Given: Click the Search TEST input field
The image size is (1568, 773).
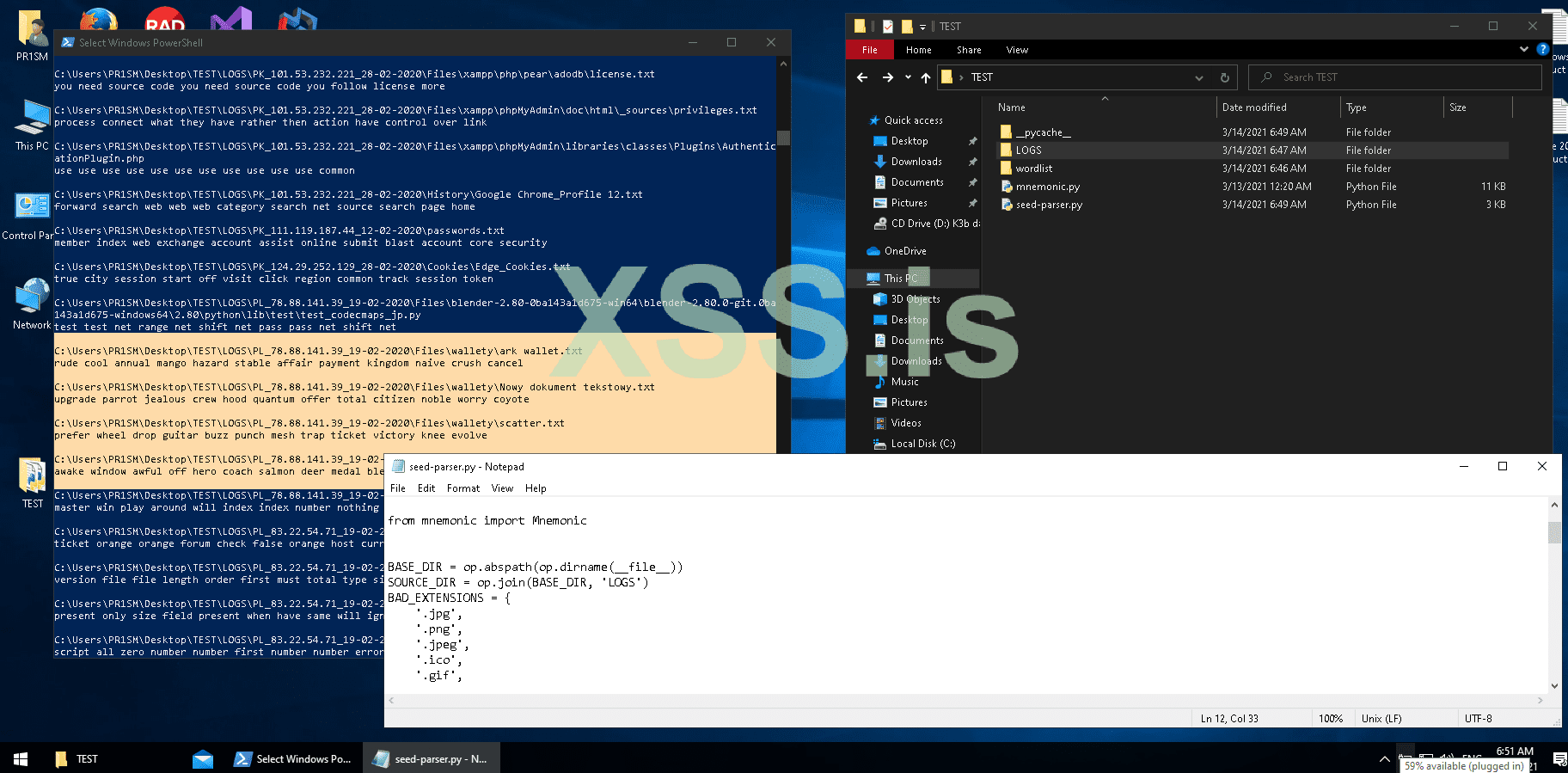Looking at the screenshot, I should pos(1394,77).
